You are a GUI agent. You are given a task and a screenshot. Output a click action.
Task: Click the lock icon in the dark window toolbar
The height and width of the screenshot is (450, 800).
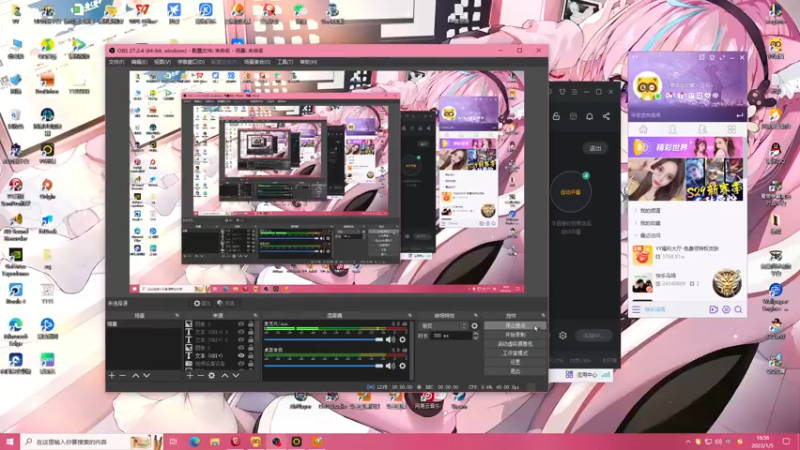556,116
